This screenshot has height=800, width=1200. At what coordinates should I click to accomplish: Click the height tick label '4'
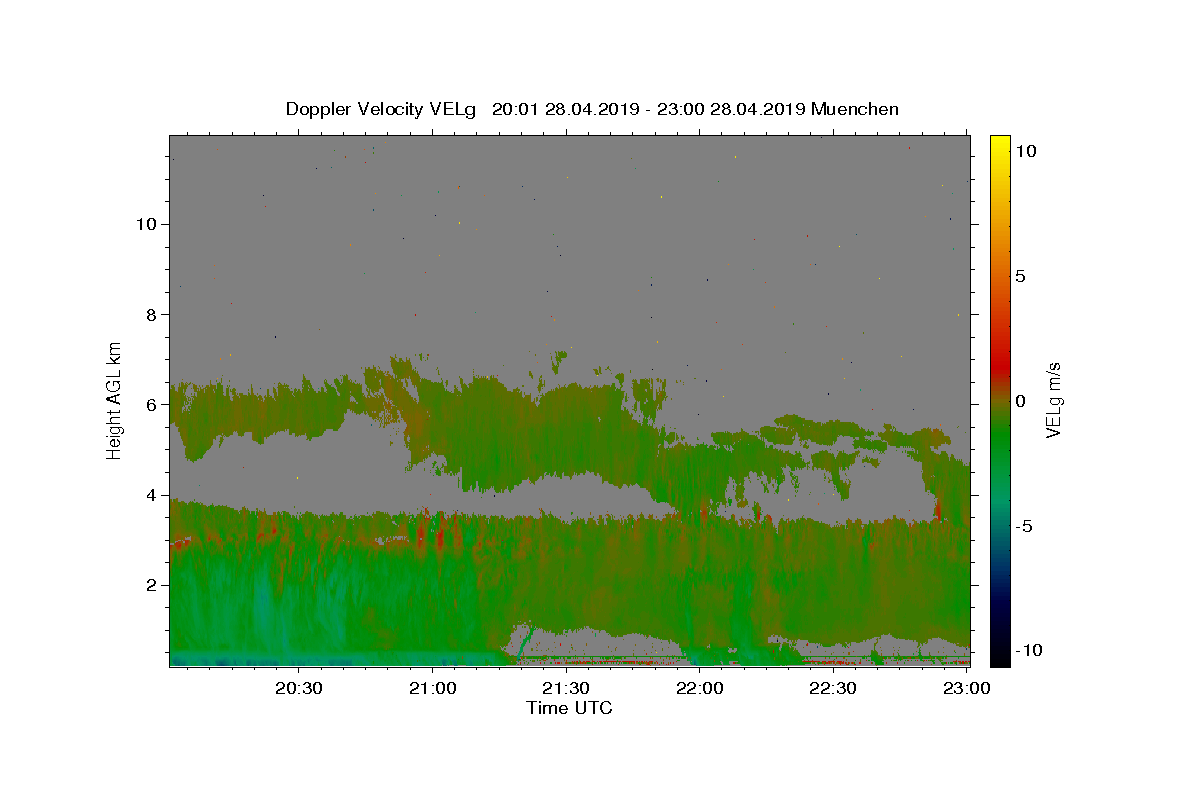[x=152, y=495]
